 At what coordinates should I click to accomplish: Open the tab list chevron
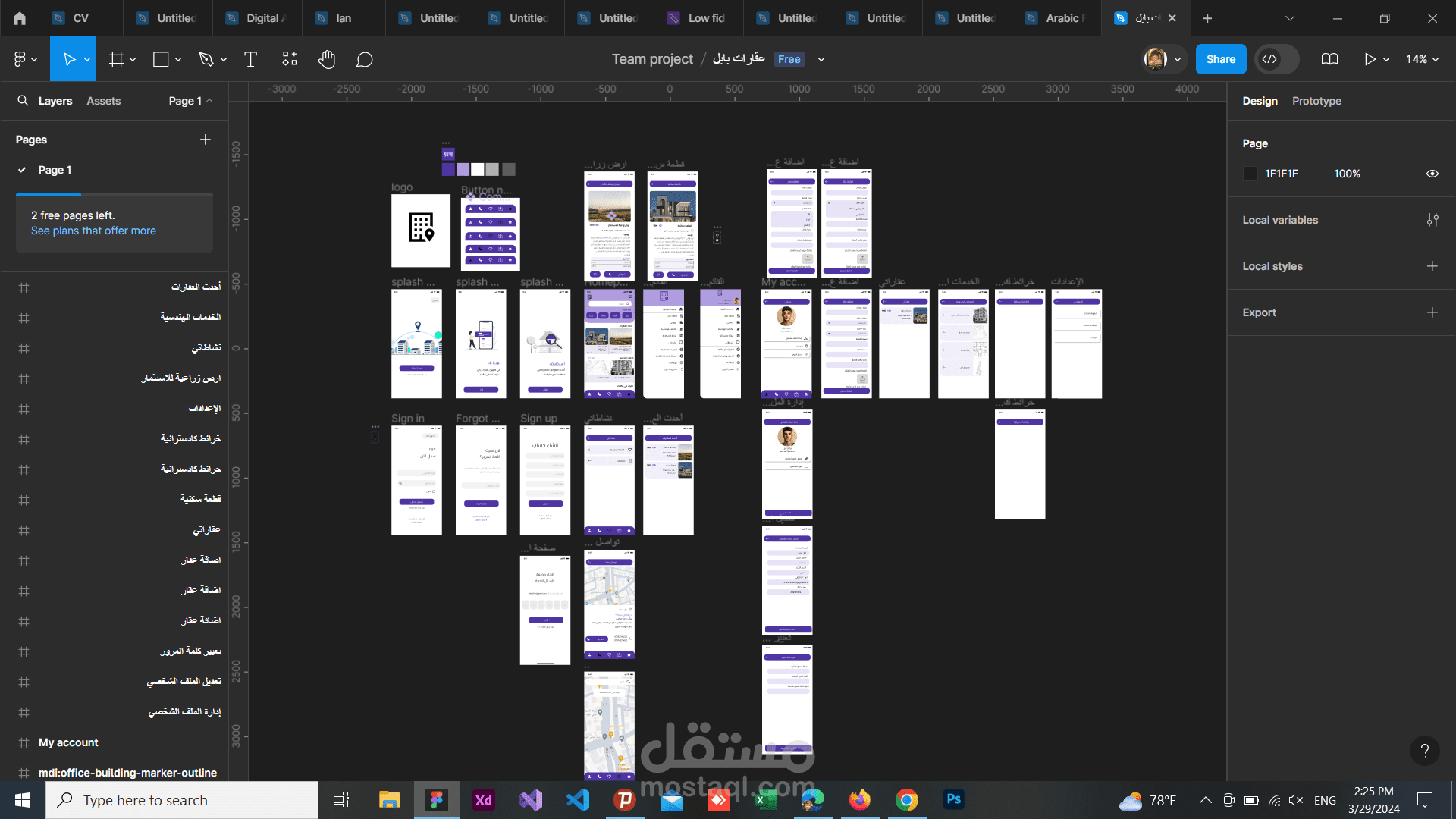pyautogui.click(x=1290, y=18)
